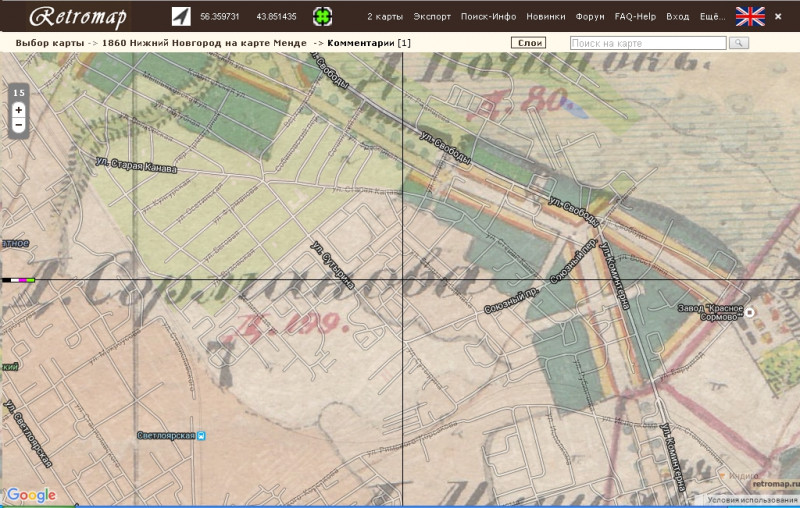
Task: Click Условия использования link
Action: point(753,500)
